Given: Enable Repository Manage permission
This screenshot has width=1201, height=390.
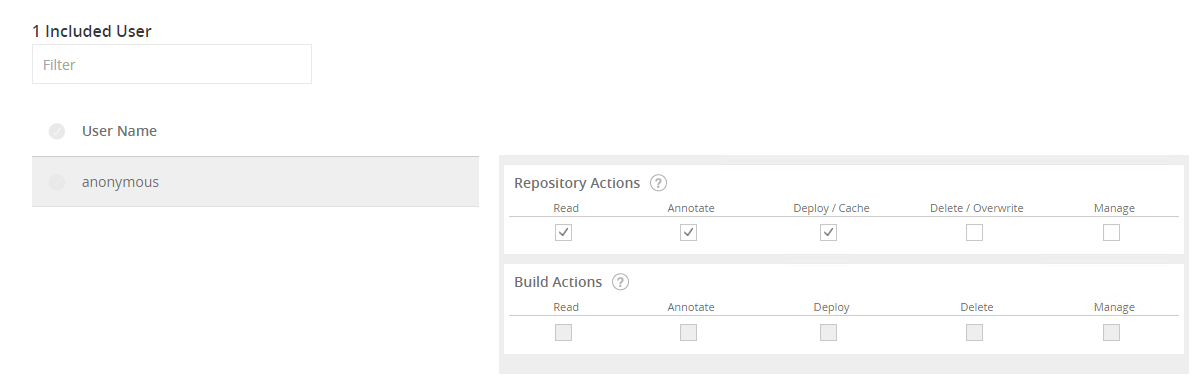Looking at the screenshot, I should (x=1112, y=233).
